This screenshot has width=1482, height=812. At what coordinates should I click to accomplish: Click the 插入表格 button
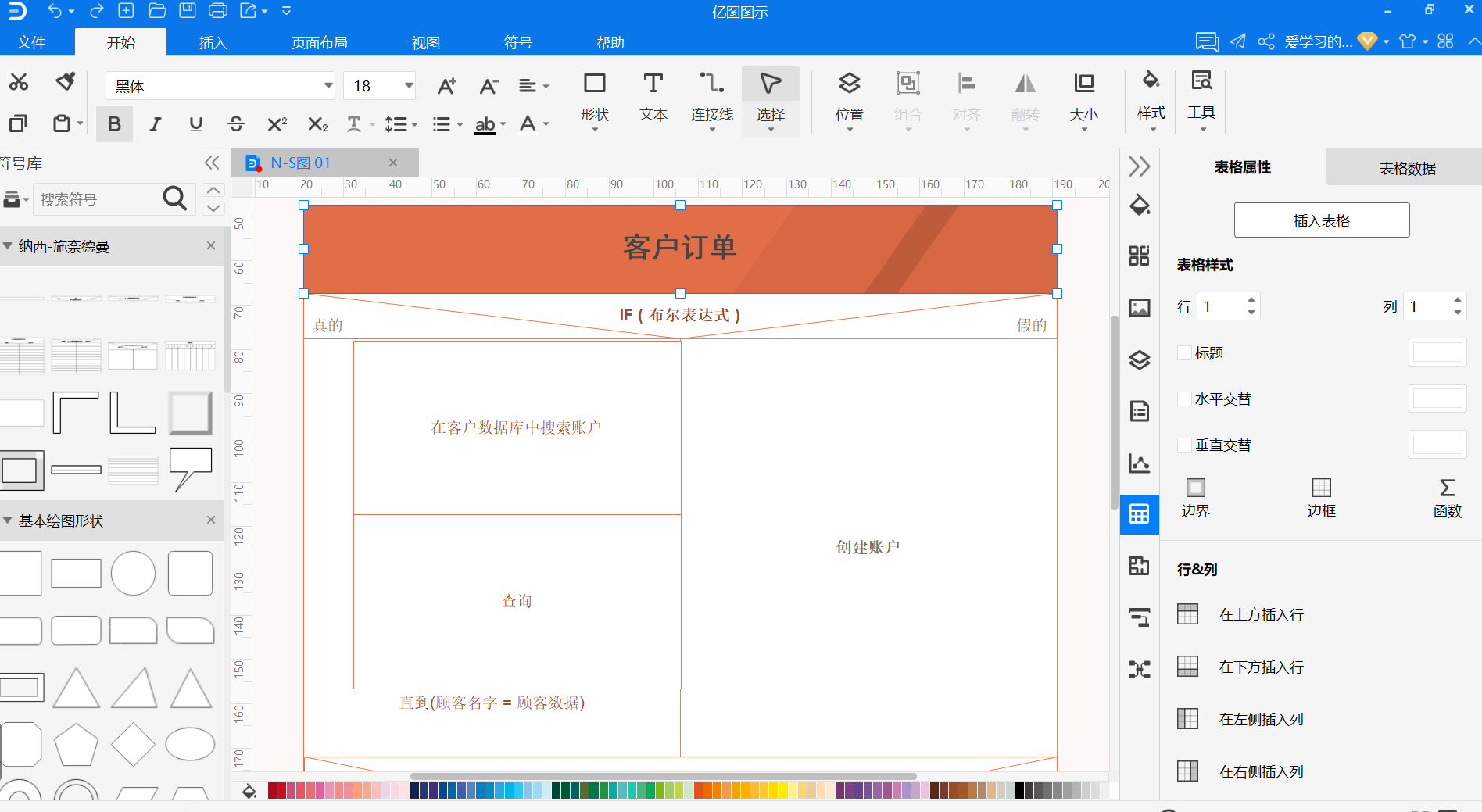click(1322, 220)
